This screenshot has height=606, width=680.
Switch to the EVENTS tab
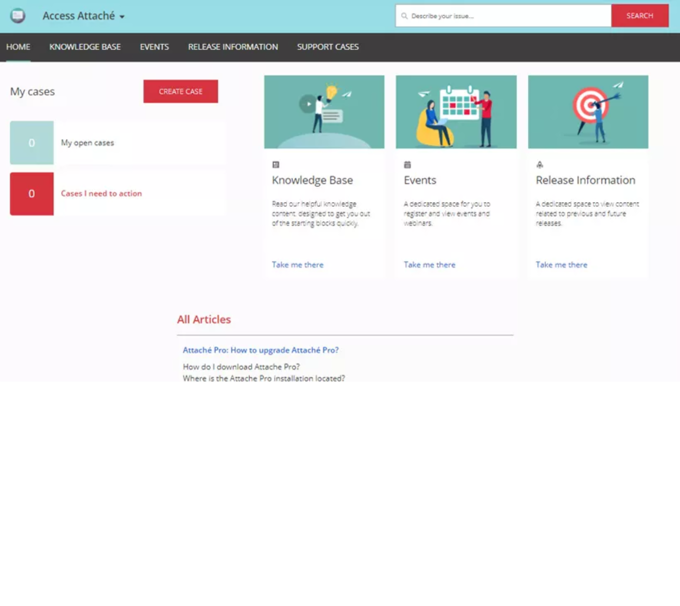click(x=154, y=47)
